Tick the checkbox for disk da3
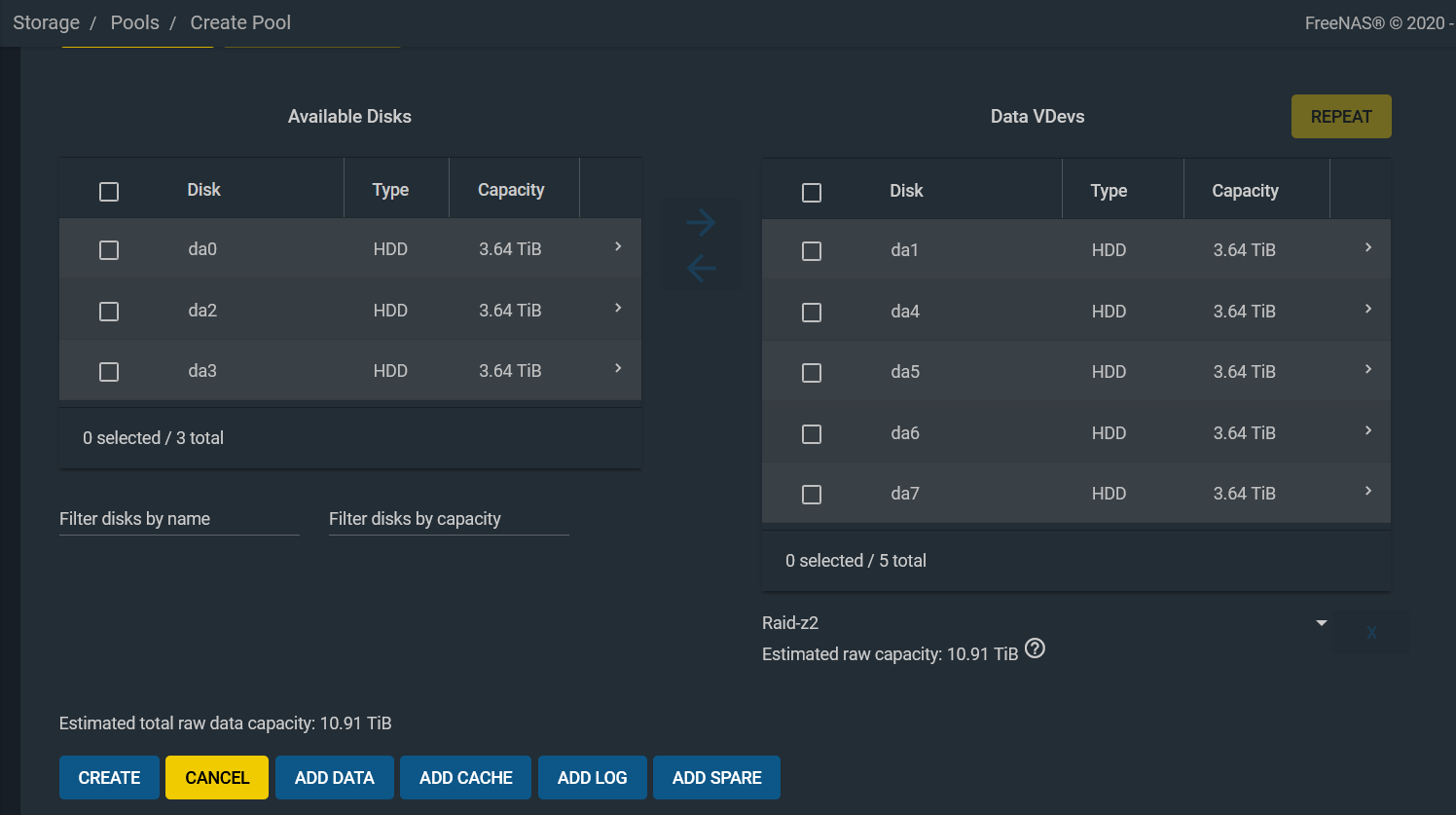This screenshot has width=1456, height=815. [x=109, y=372]
